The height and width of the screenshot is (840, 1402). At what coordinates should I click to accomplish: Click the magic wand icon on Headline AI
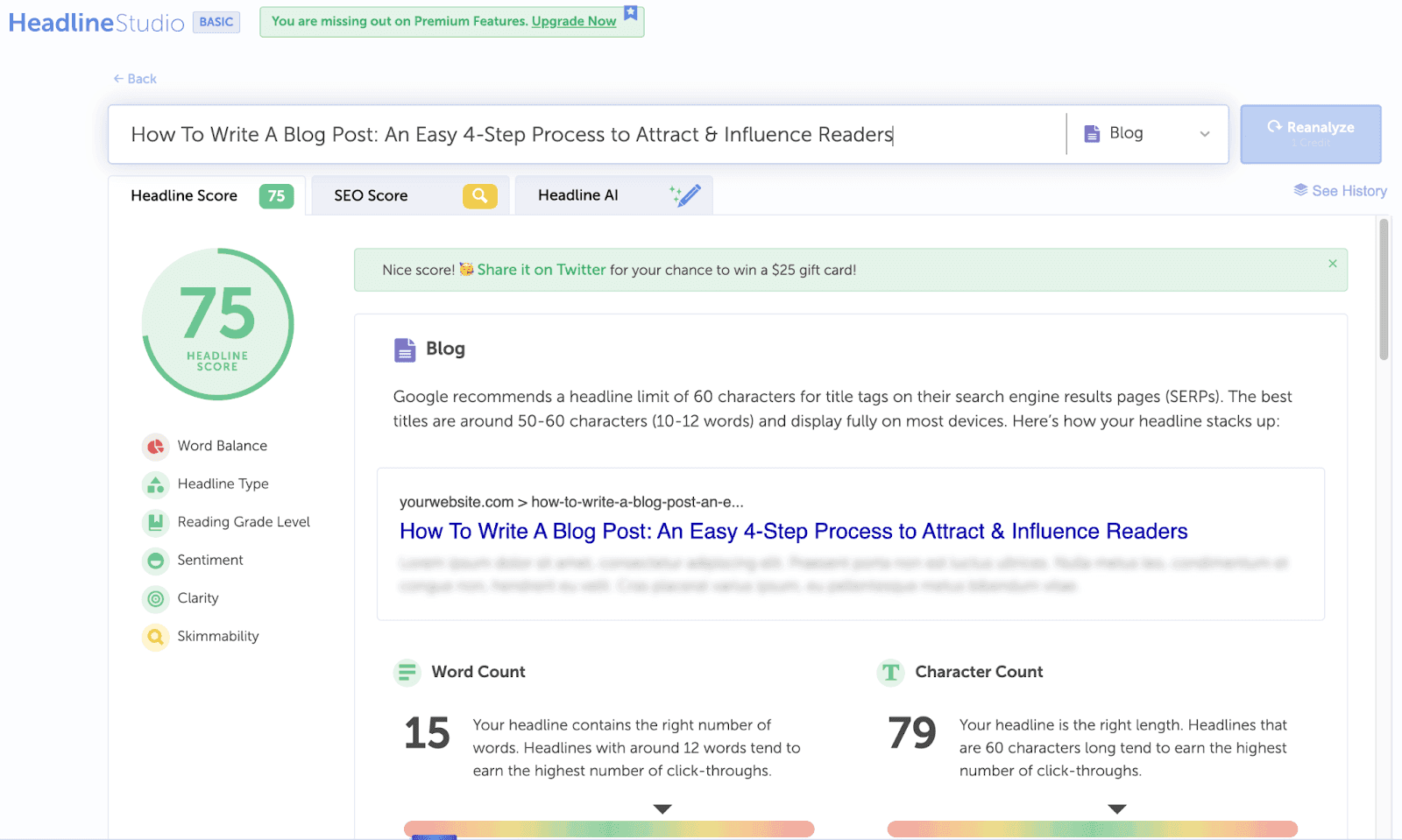tap(684, 194)
